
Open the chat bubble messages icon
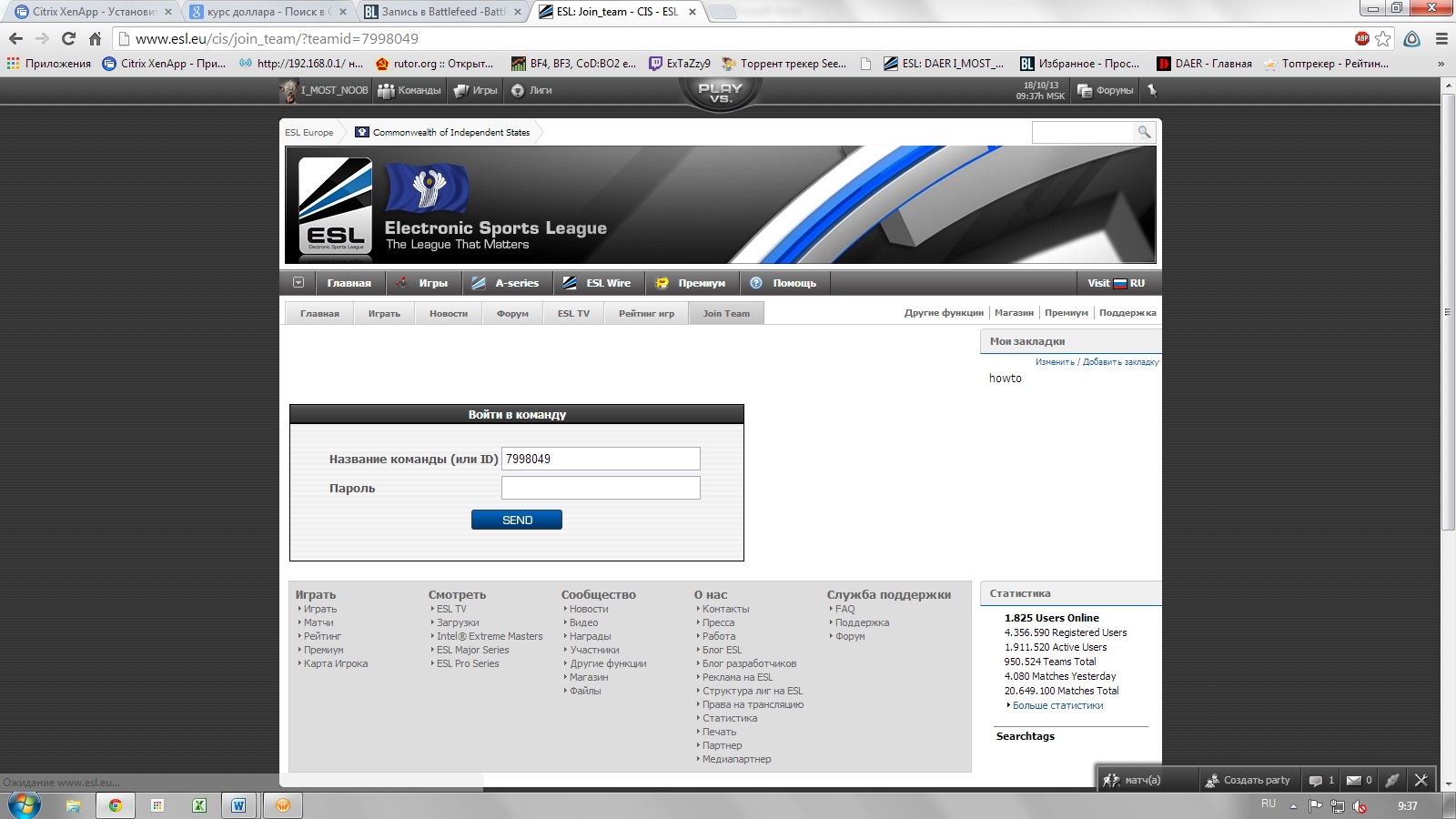[1315, 780]
